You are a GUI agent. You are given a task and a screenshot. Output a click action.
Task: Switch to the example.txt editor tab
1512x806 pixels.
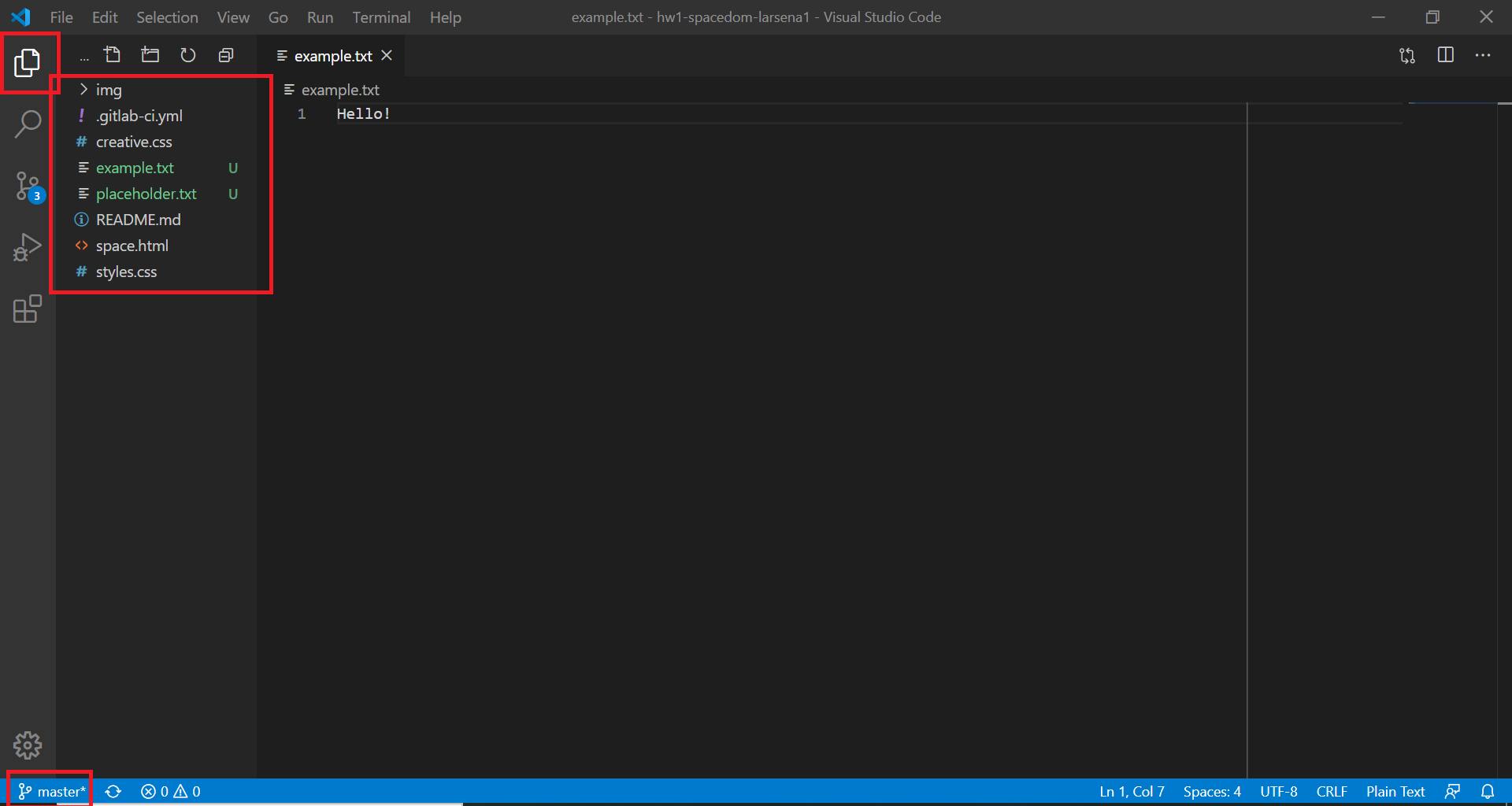pyautogui.click(x=332, y=55)
